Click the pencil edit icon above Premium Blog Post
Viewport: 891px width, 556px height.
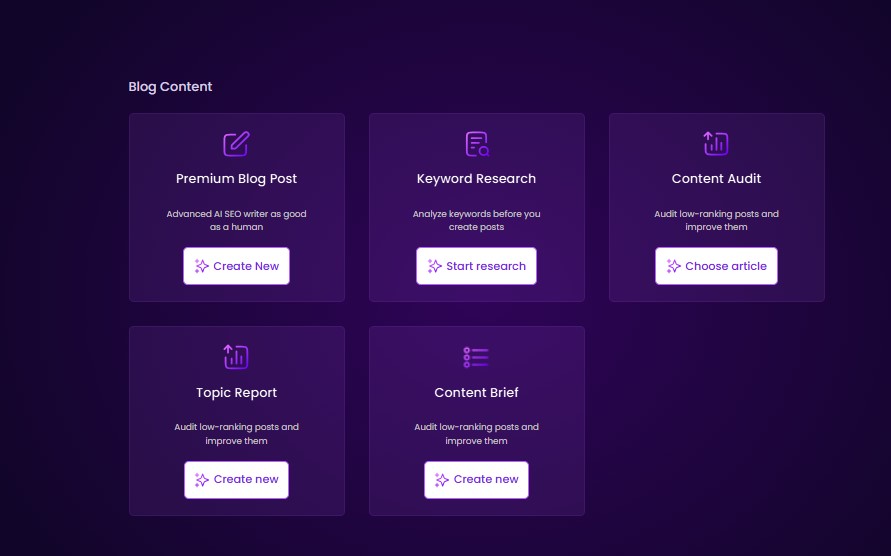click(x=236, y=144)
